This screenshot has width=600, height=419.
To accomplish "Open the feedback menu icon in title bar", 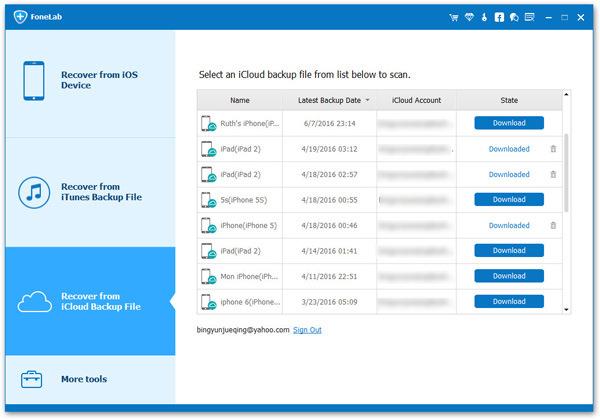I will click(x=530, y=17).
